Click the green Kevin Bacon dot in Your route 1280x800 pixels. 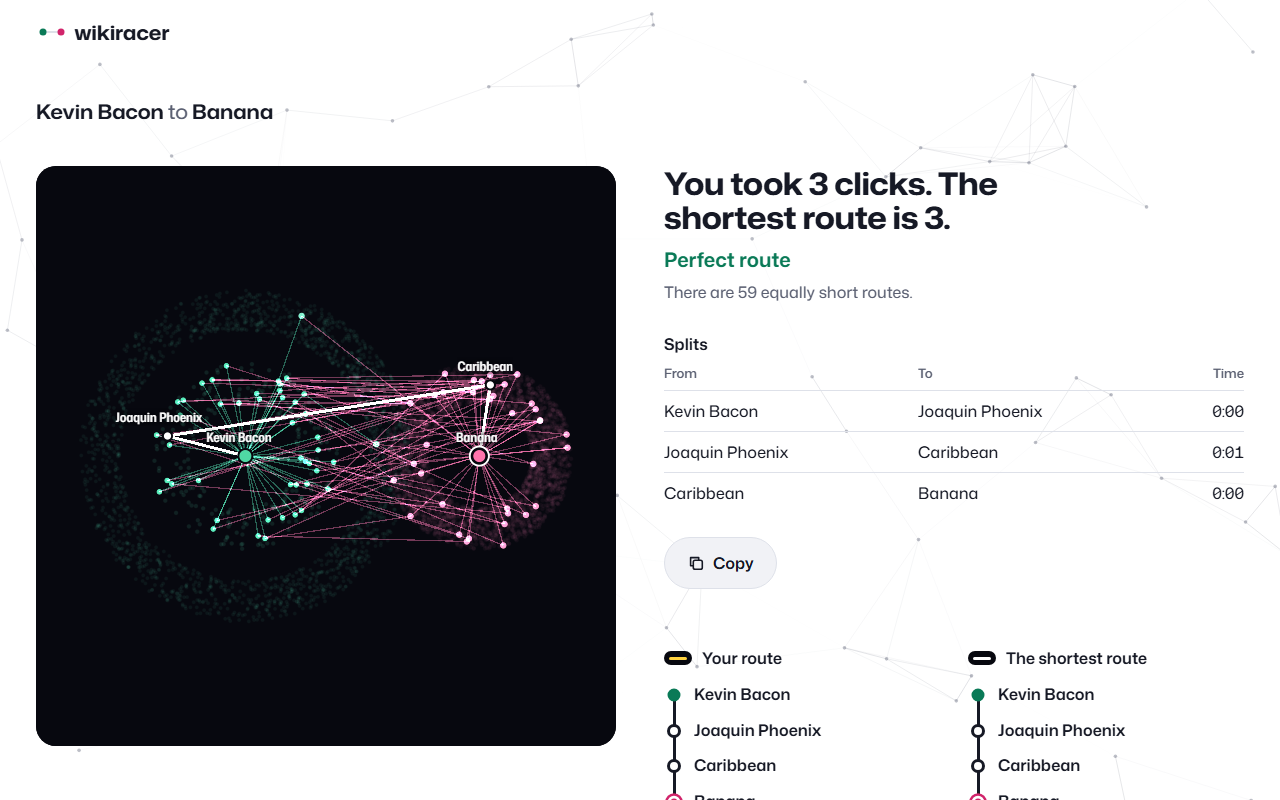coord(674,695)
